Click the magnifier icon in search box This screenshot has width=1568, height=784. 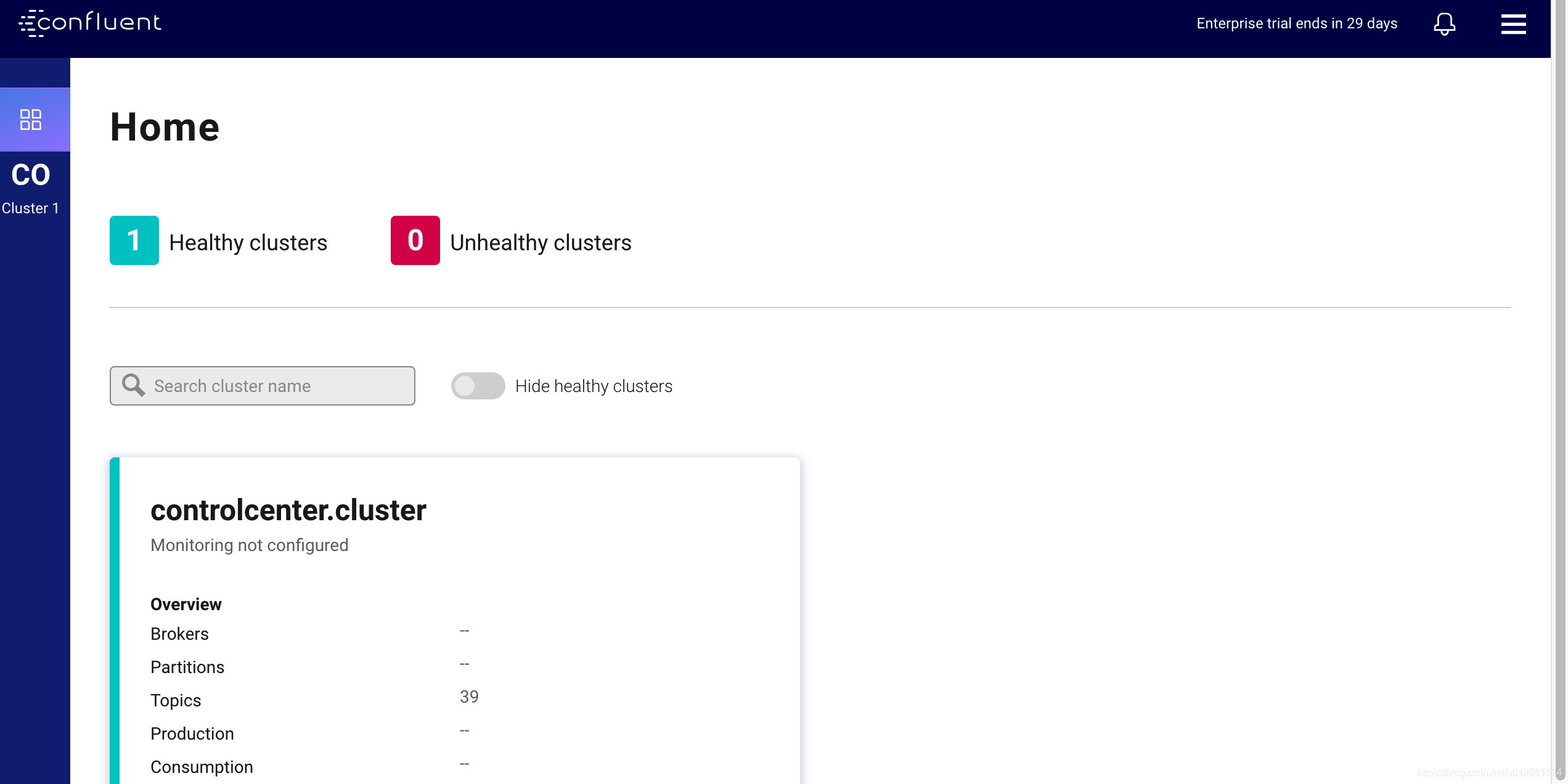click(x=133, y=385)
